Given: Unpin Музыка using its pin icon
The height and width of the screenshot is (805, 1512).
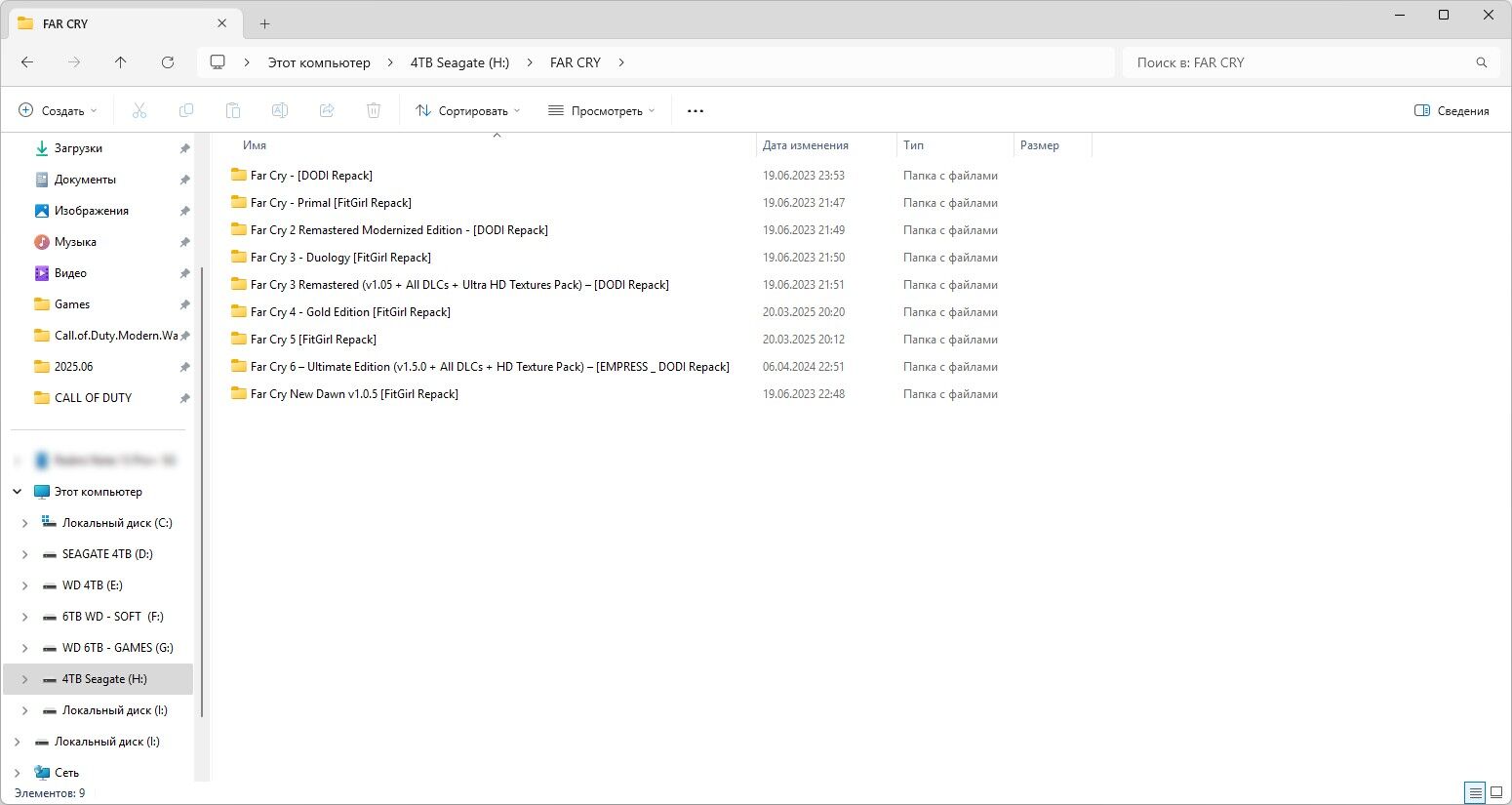Looking at the screenshot, I should 184,242.
